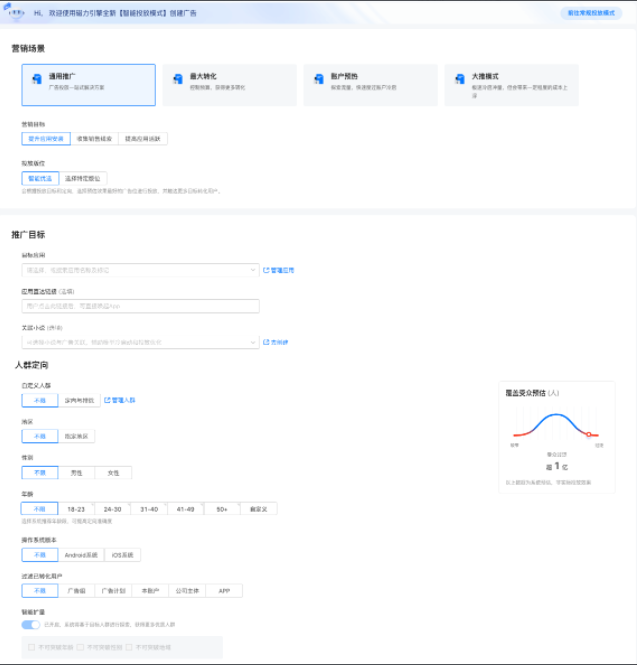637x665 pixels.
Task: Click the icon on the 最大转化 card
Action: pyautogui.click(x=178, y=78)
